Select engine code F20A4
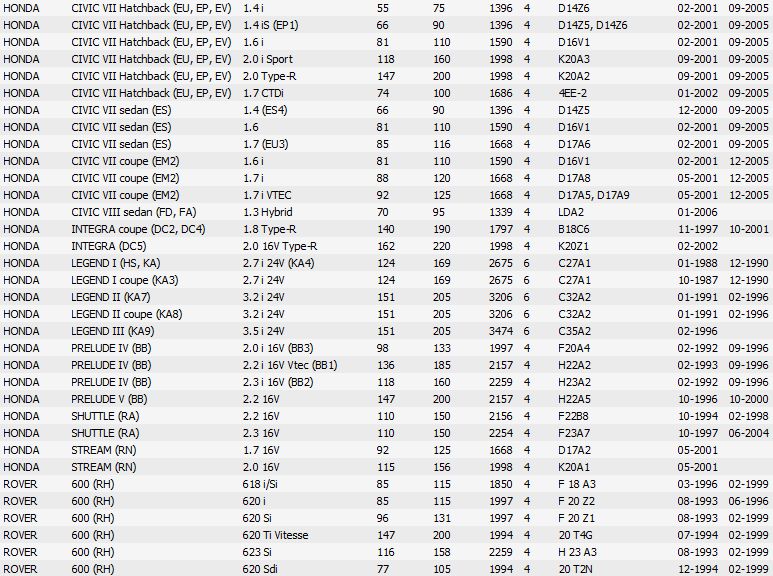This screenshot has width=773, height=576. point(574,349)
